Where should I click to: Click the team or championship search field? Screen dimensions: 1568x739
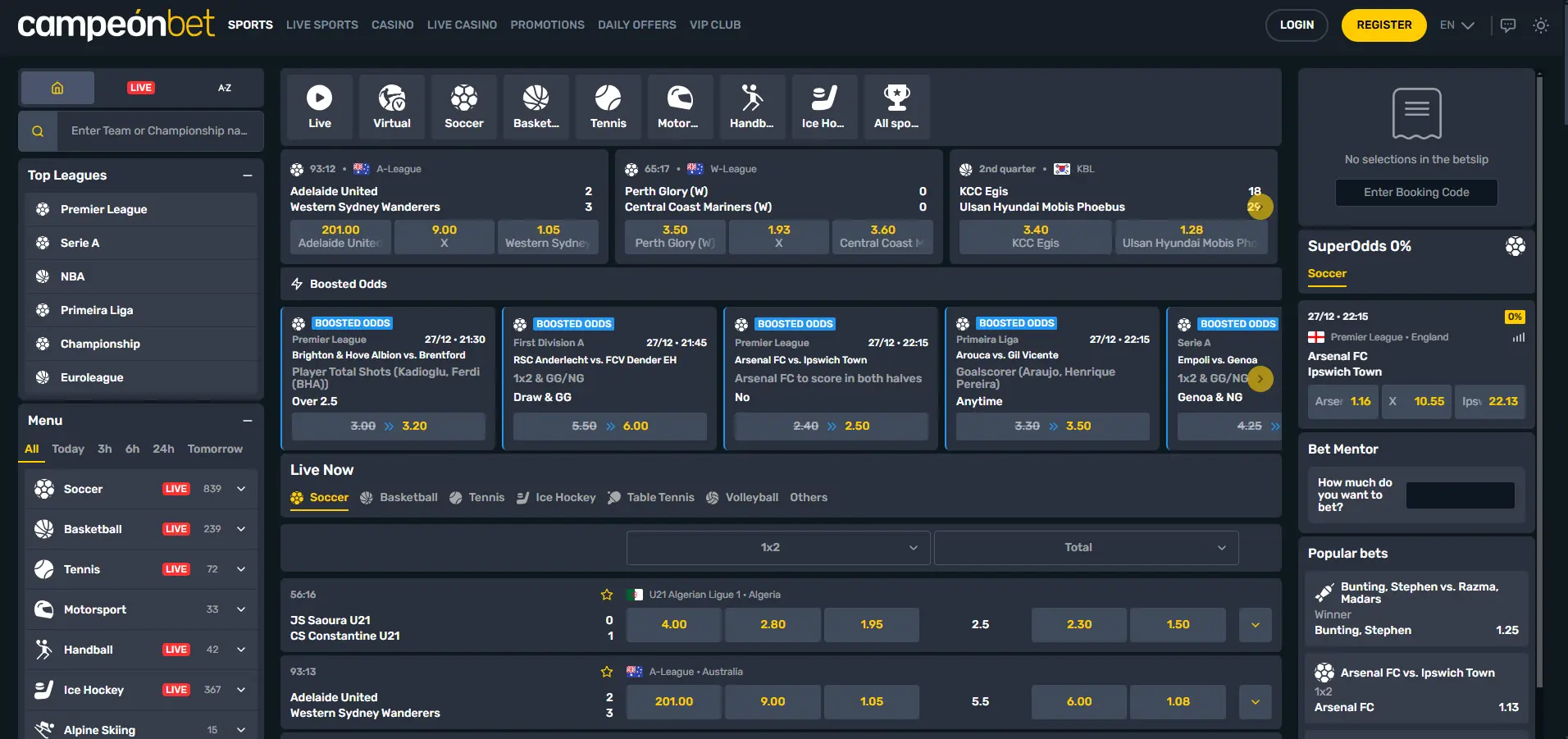coord(159,131)
